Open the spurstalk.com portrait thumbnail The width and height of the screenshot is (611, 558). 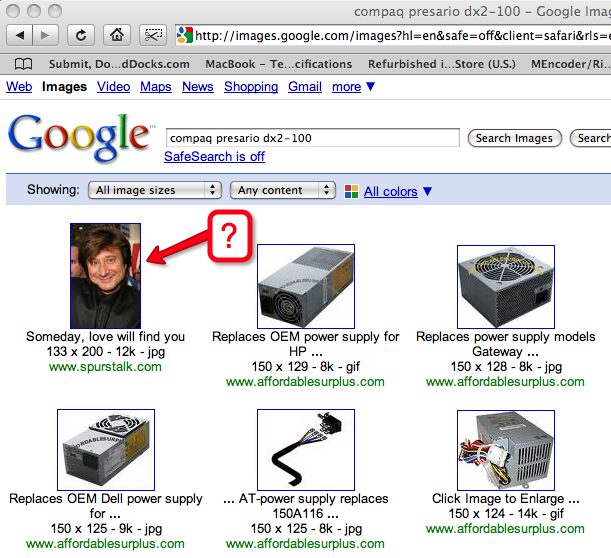[105, 275]
